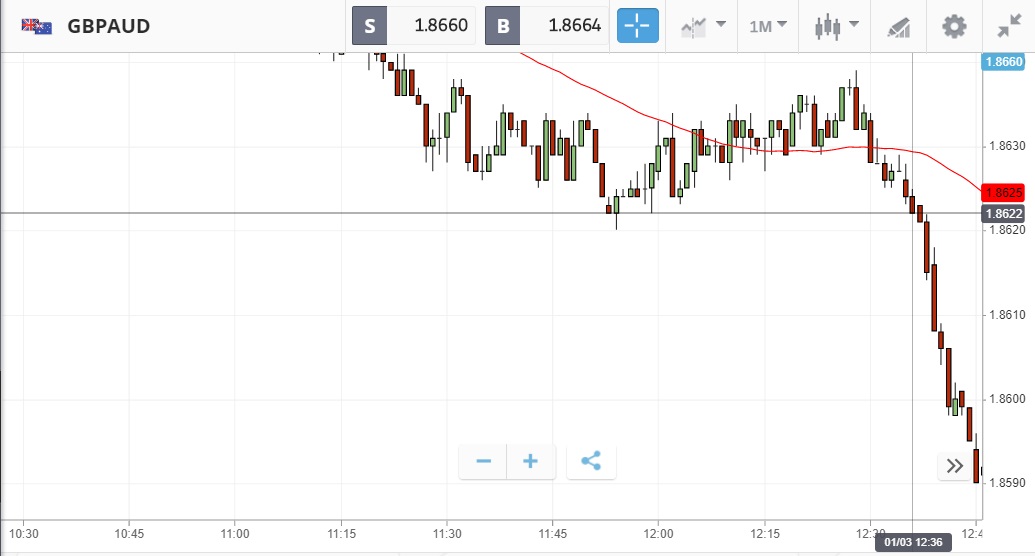Click the GBPAUD instrument name
Viewport: 1035px width, 556px height.
(x=109, y=26)
